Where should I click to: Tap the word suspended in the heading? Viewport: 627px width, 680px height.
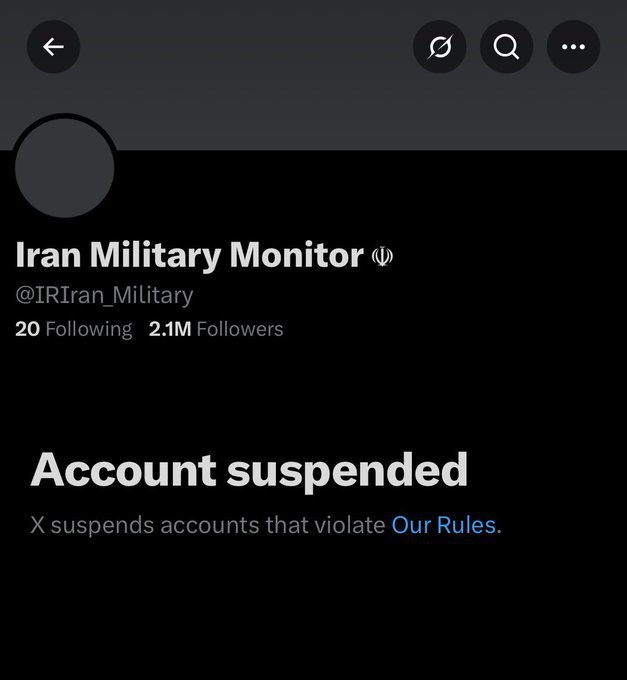[x=347, y=470]
